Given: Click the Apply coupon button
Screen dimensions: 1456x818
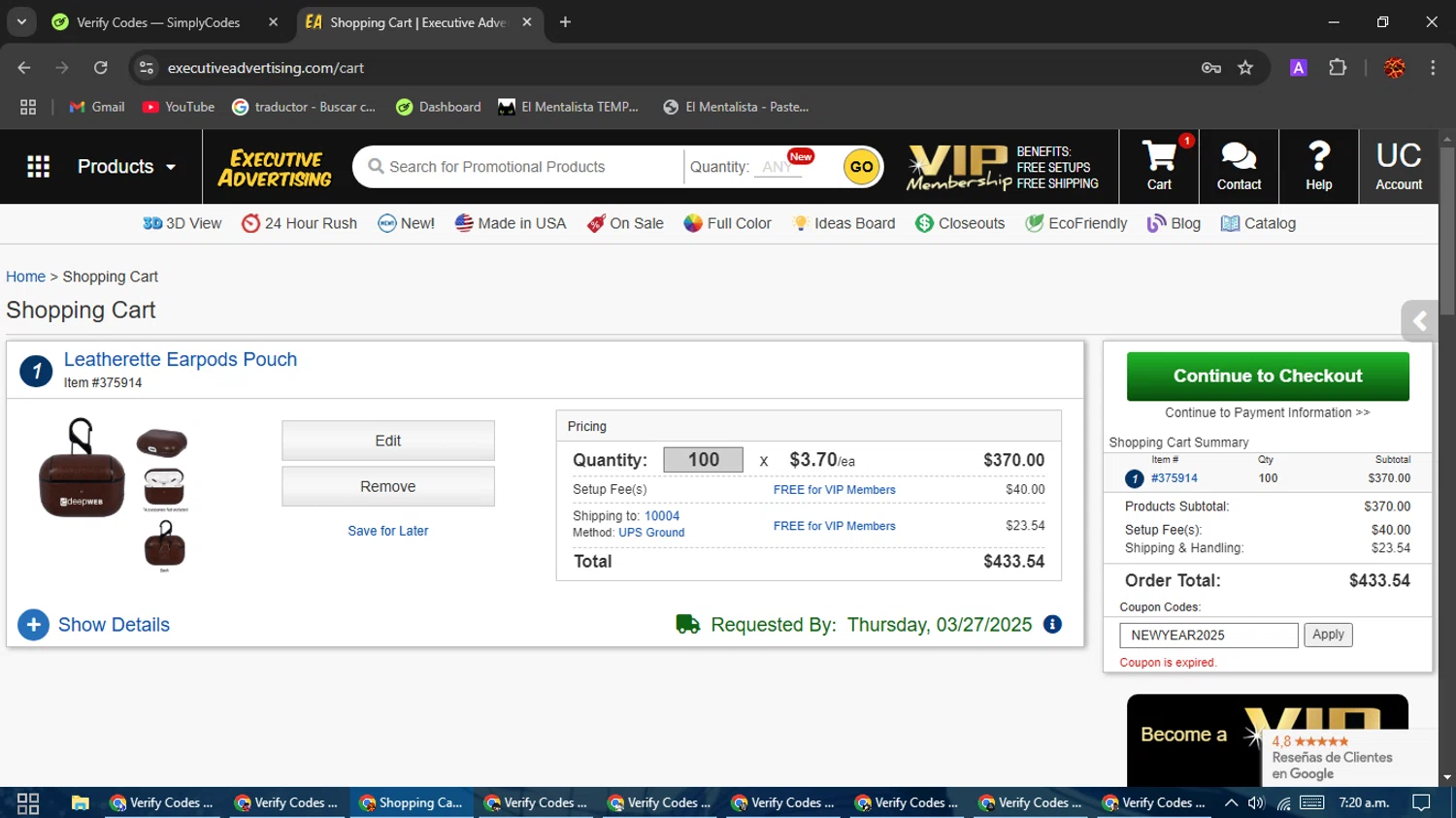Looking at the screenshot, I should point(1328,635).
